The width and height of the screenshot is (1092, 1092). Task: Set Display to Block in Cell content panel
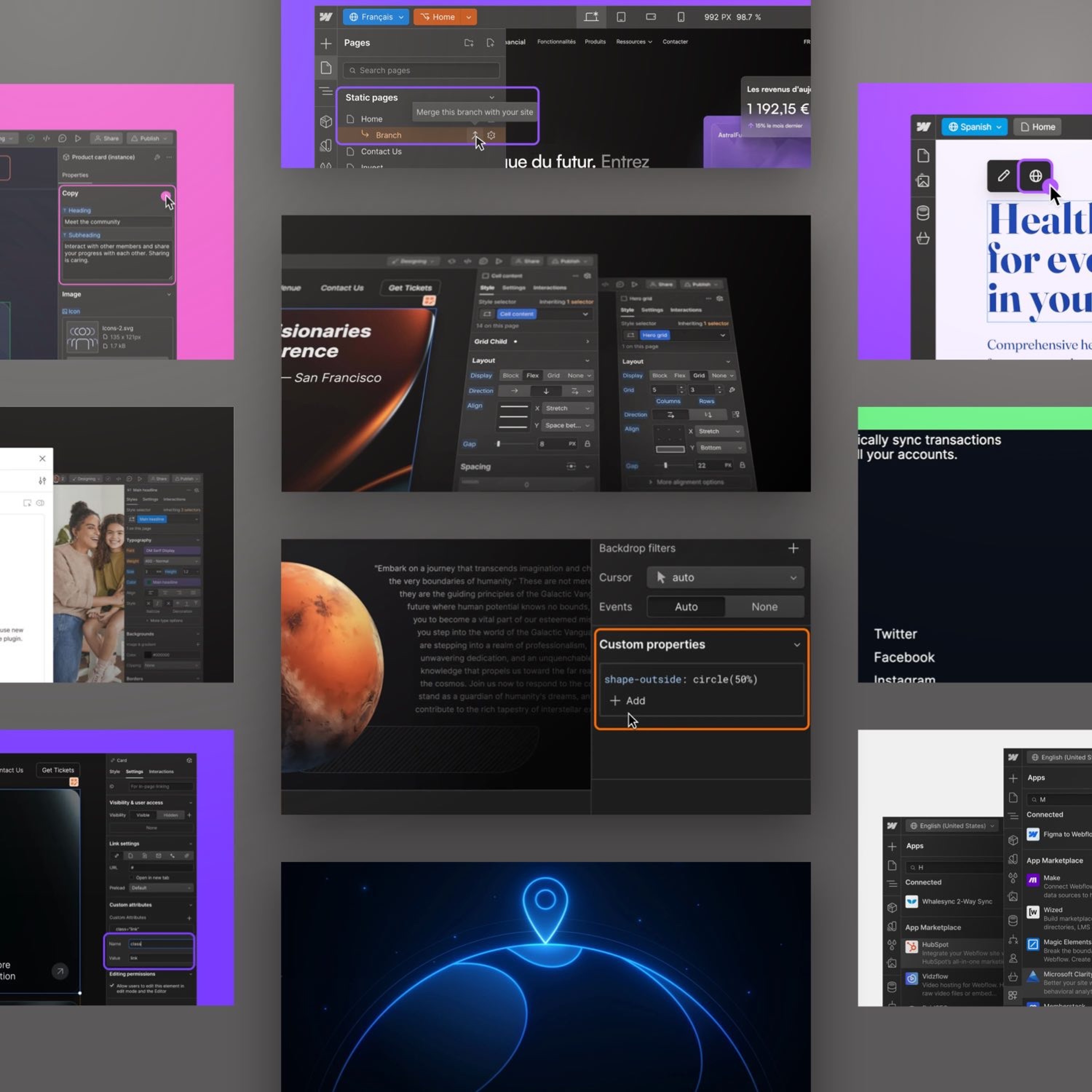pos(510,375)
